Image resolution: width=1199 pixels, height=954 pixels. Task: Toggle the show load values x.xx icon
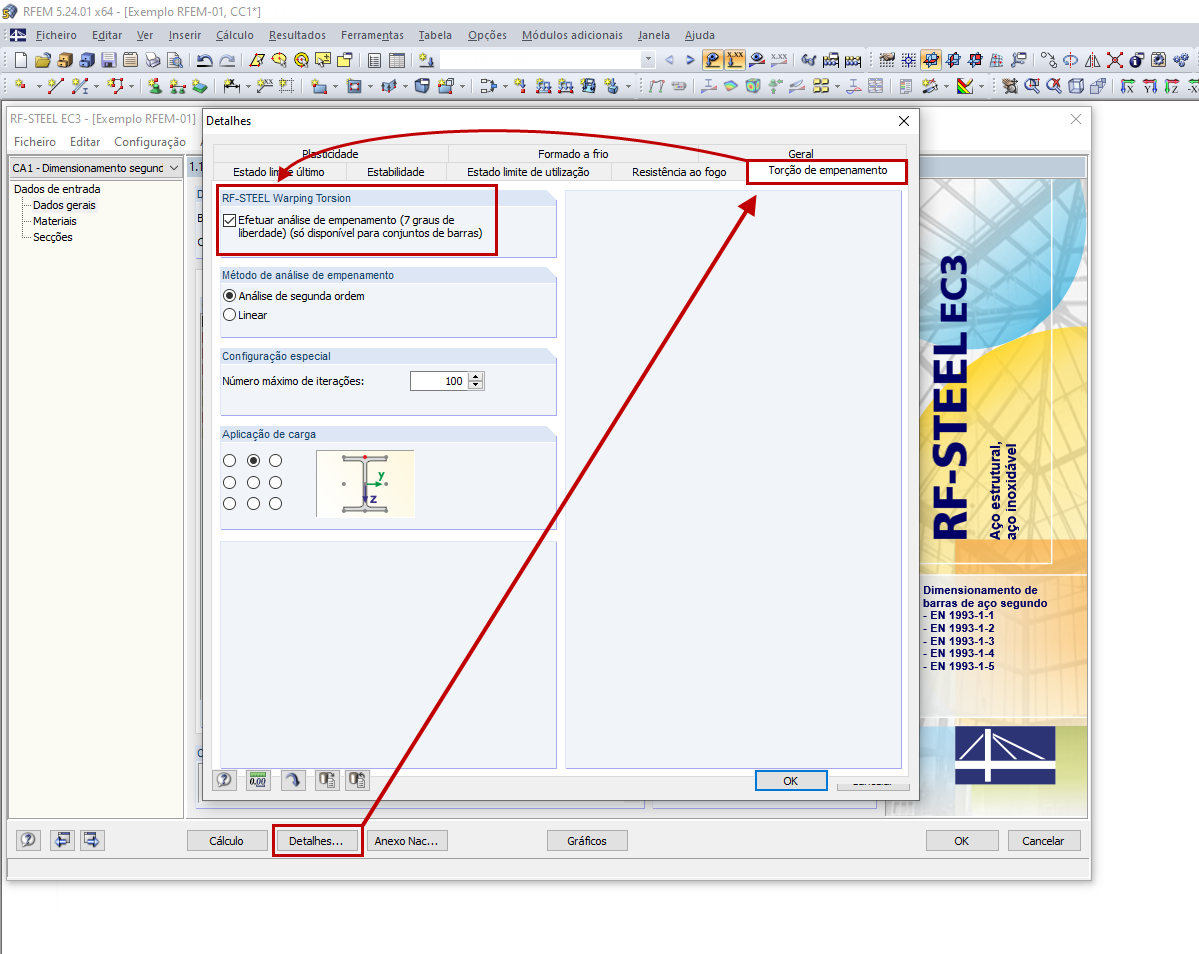pos(735,60)
